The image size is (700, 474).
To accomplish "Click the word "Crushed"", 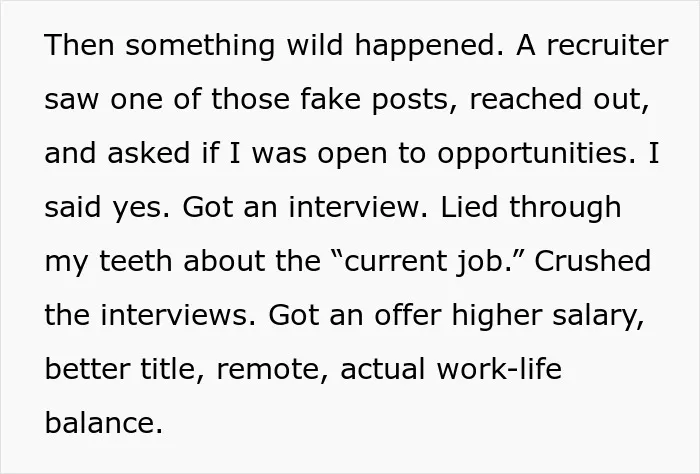I will pyautogui.click(x=592, y=261).
